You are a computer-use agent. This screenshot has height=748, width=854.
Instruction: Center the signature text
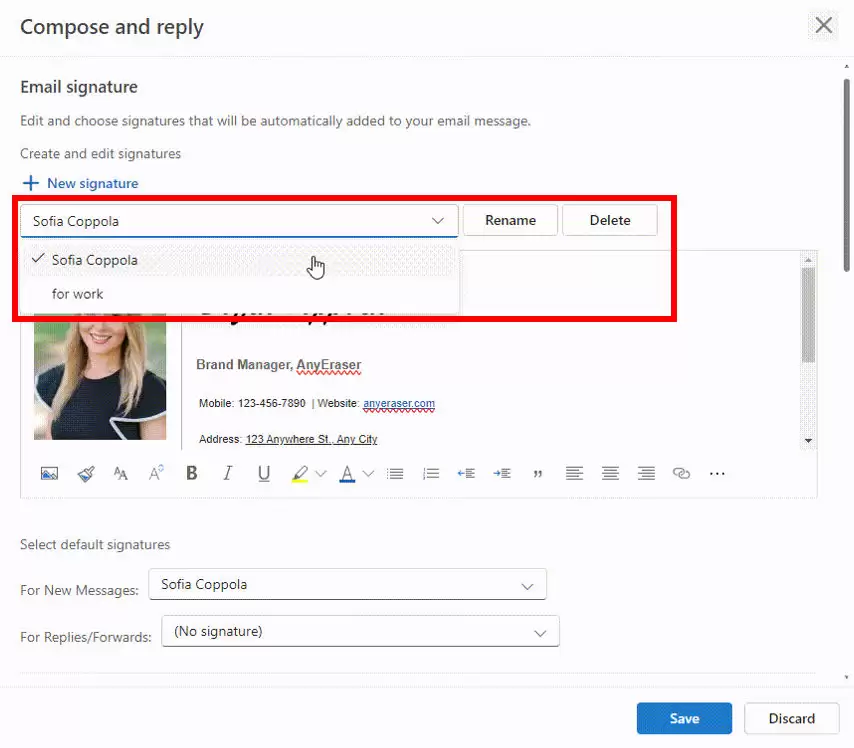tap(610, 473)
